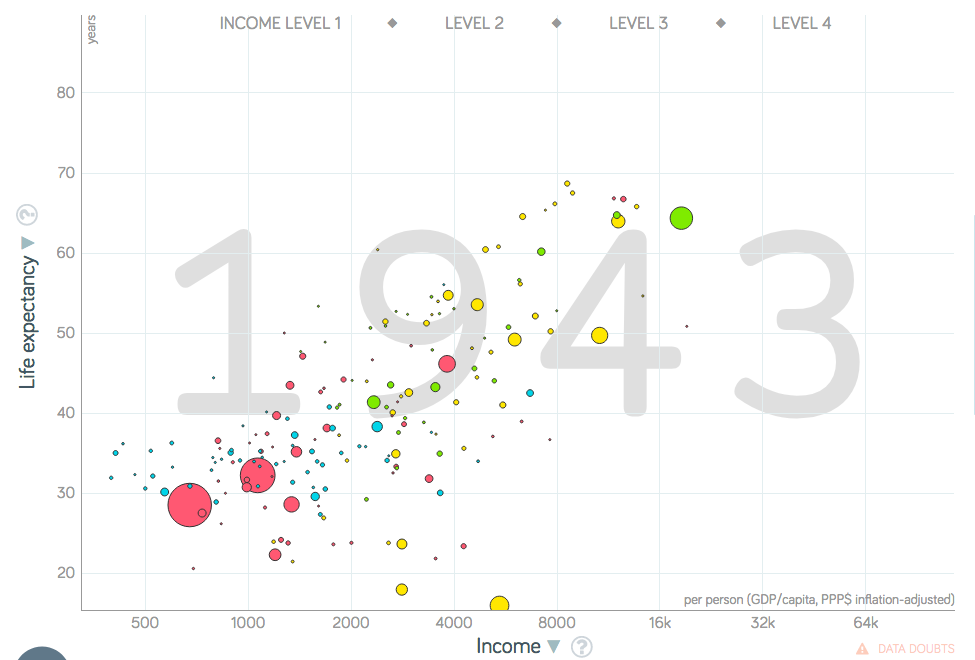Click the diamond between Level 1 and Level 2
This screenshot has width=975, height=660.
[392, 23]
